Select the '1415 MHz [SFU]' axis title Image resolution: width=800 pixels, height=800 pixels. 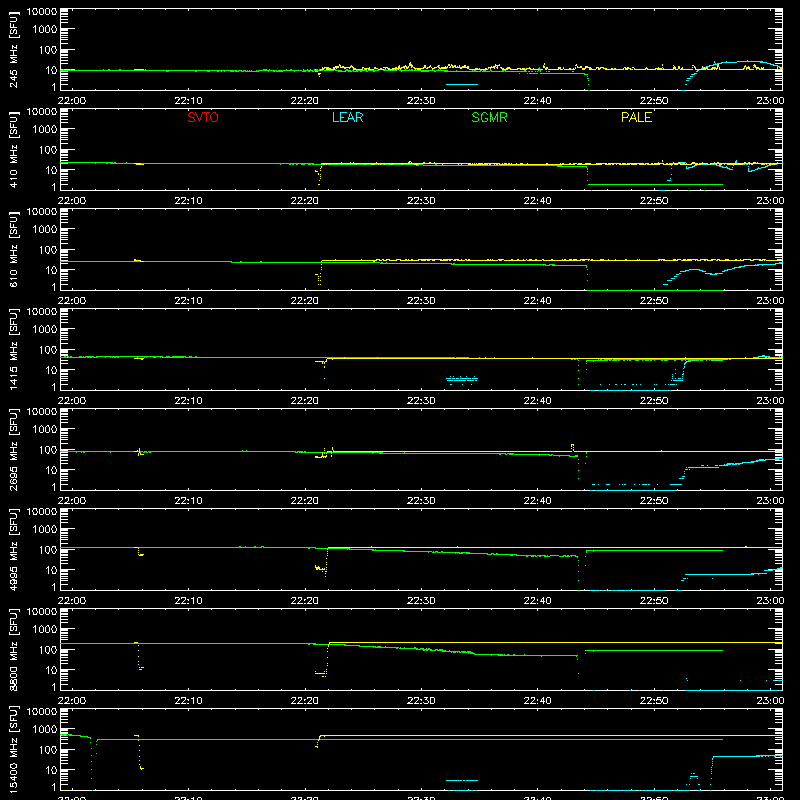[14, 349]
